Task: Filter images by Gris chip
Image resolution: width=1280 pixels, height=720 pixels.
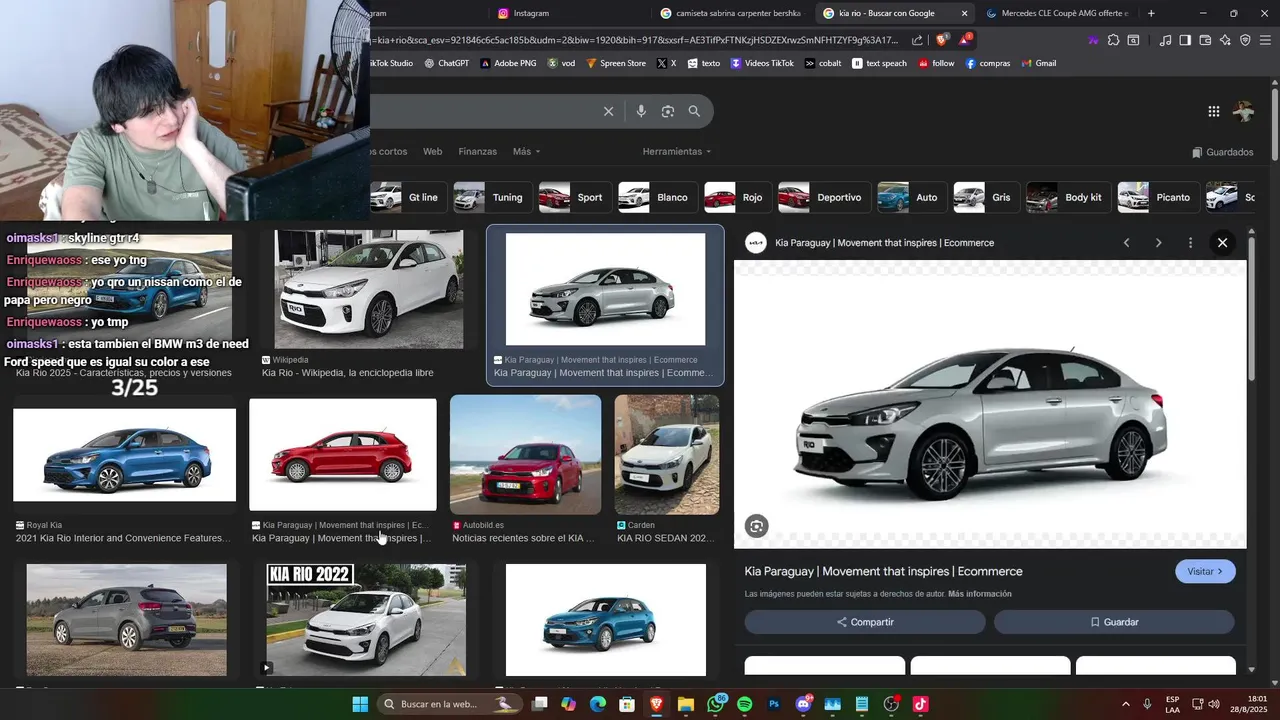Action: click(x=985, y=197)
